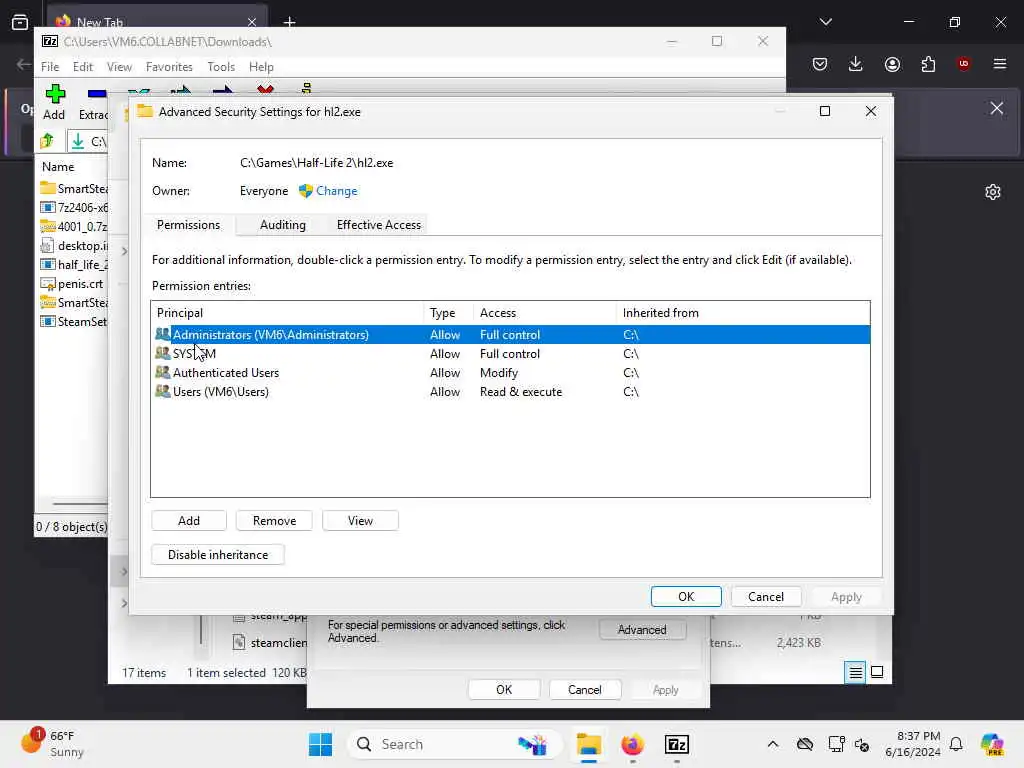Click Cancel in the Properties dialog behind
The width and height of the screenshot is (1024, 768).
[584, 690]
